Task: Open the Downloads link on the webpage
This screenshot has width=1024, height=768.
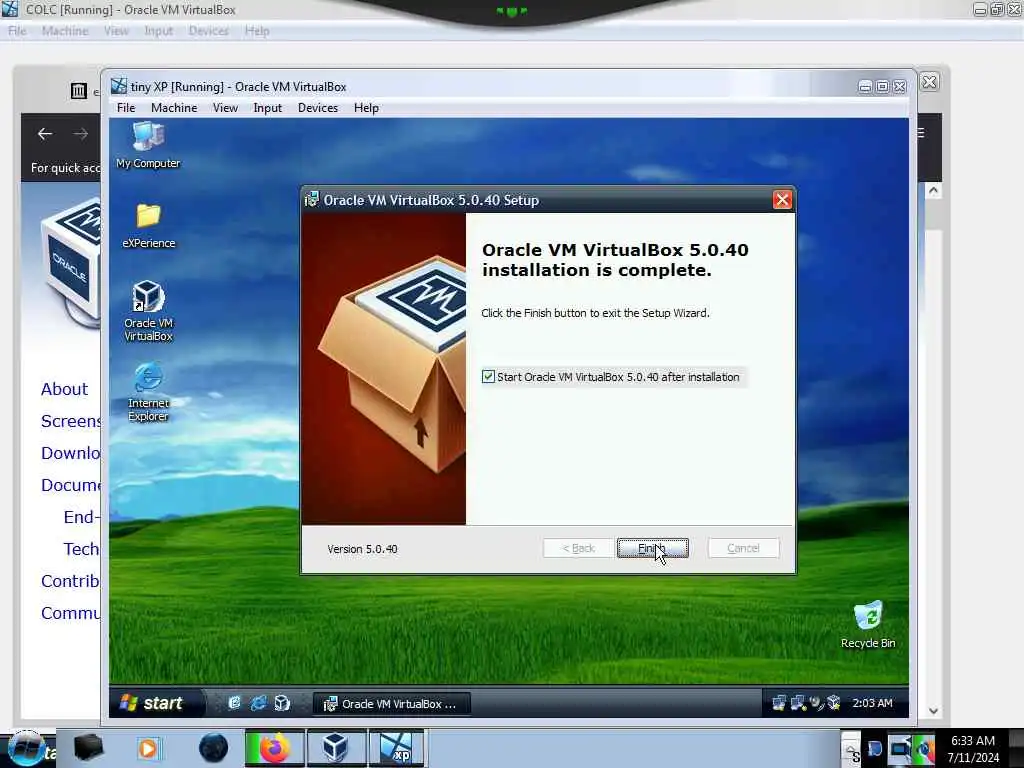Action: coord(71,453)
